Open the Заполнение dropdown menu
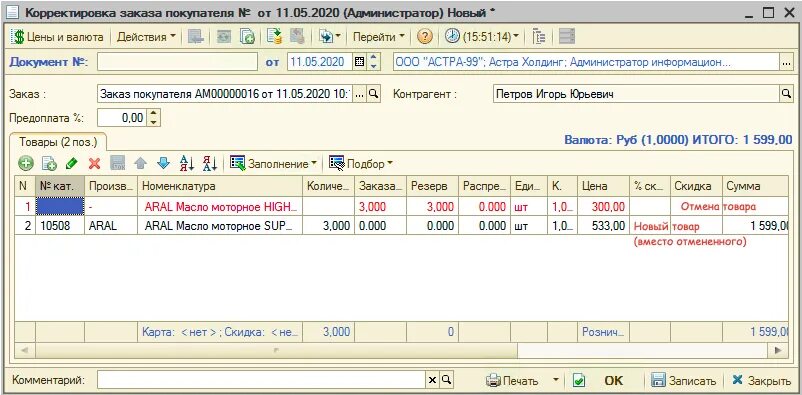802x395 pixels. coord(274,164)
